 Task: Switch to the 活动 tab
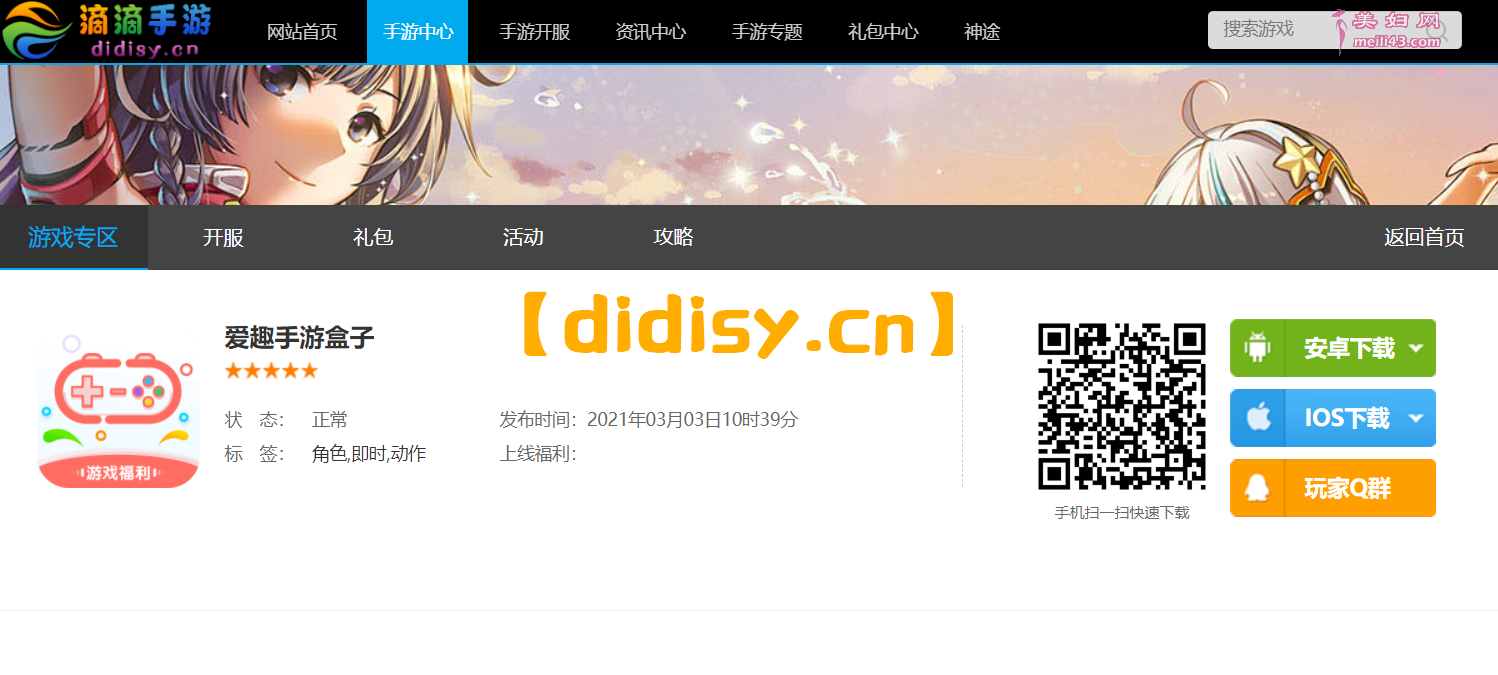click(x=523, y=238)
